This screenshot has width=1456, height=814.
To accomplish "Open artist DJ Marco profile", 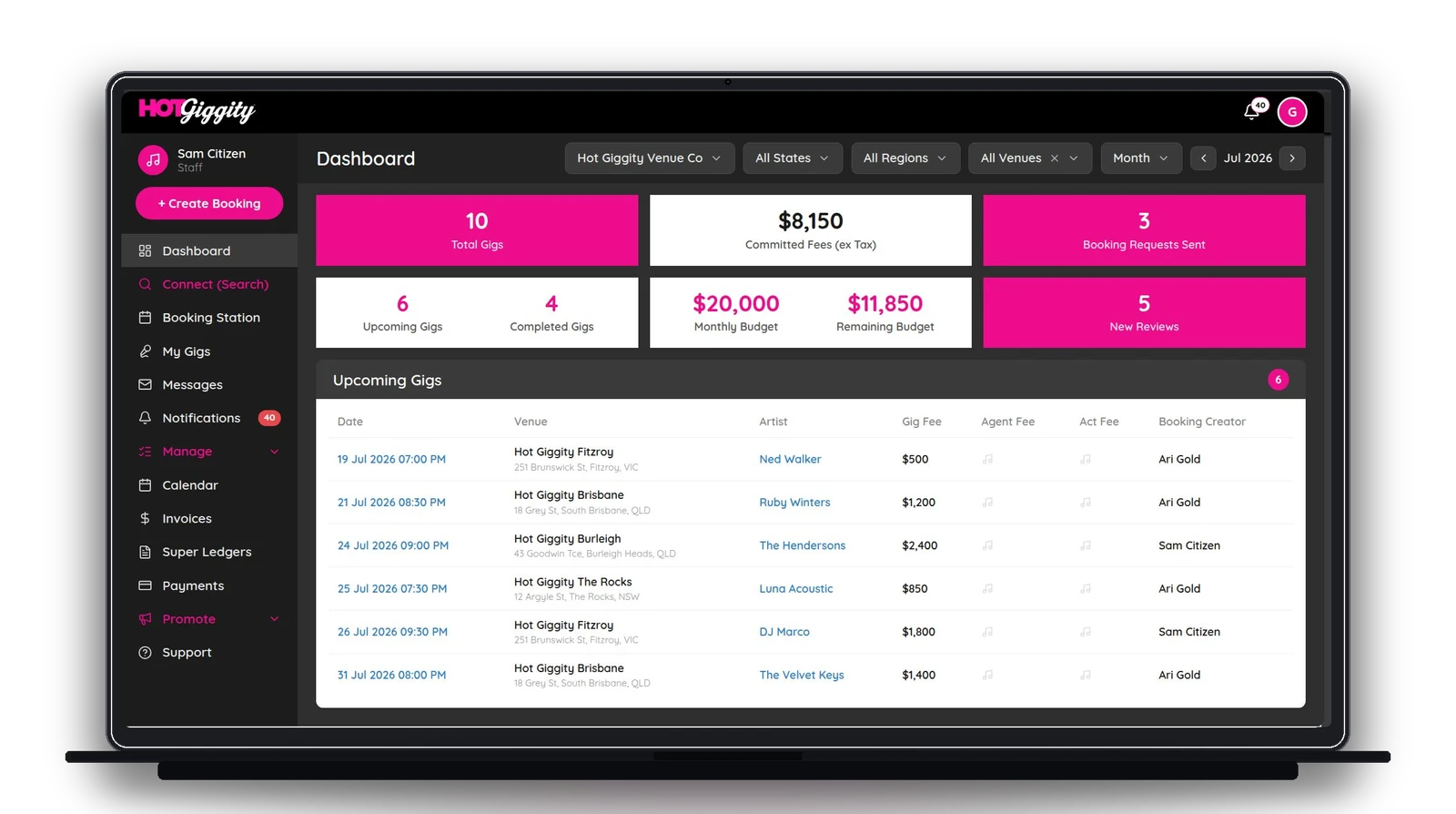I will tap(784, 632).
